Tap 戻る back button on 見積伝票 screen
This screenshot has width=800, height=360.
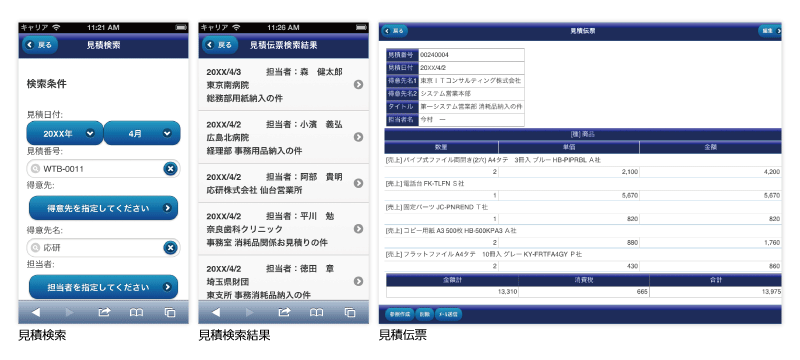(395, 31)
